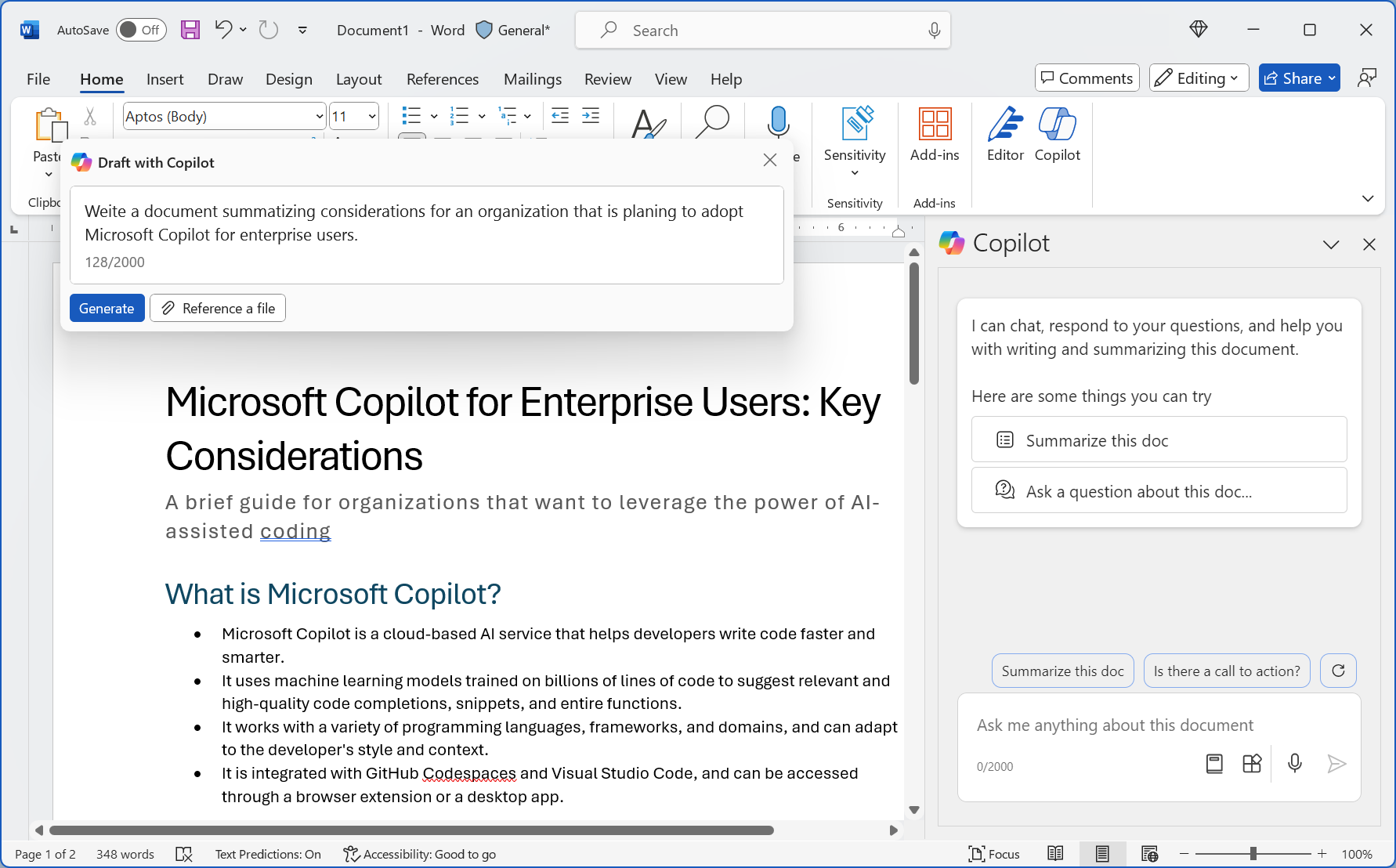Open the Editing mode dropdown

[1199, 78]
